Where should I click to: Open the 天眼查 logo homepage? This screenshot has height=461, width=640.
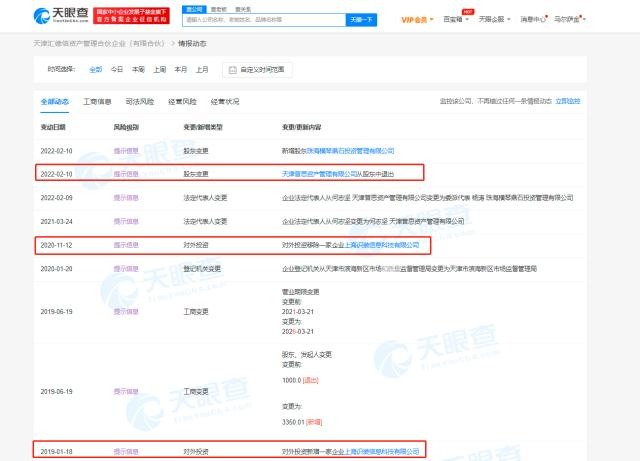click(x=61, y=16)
